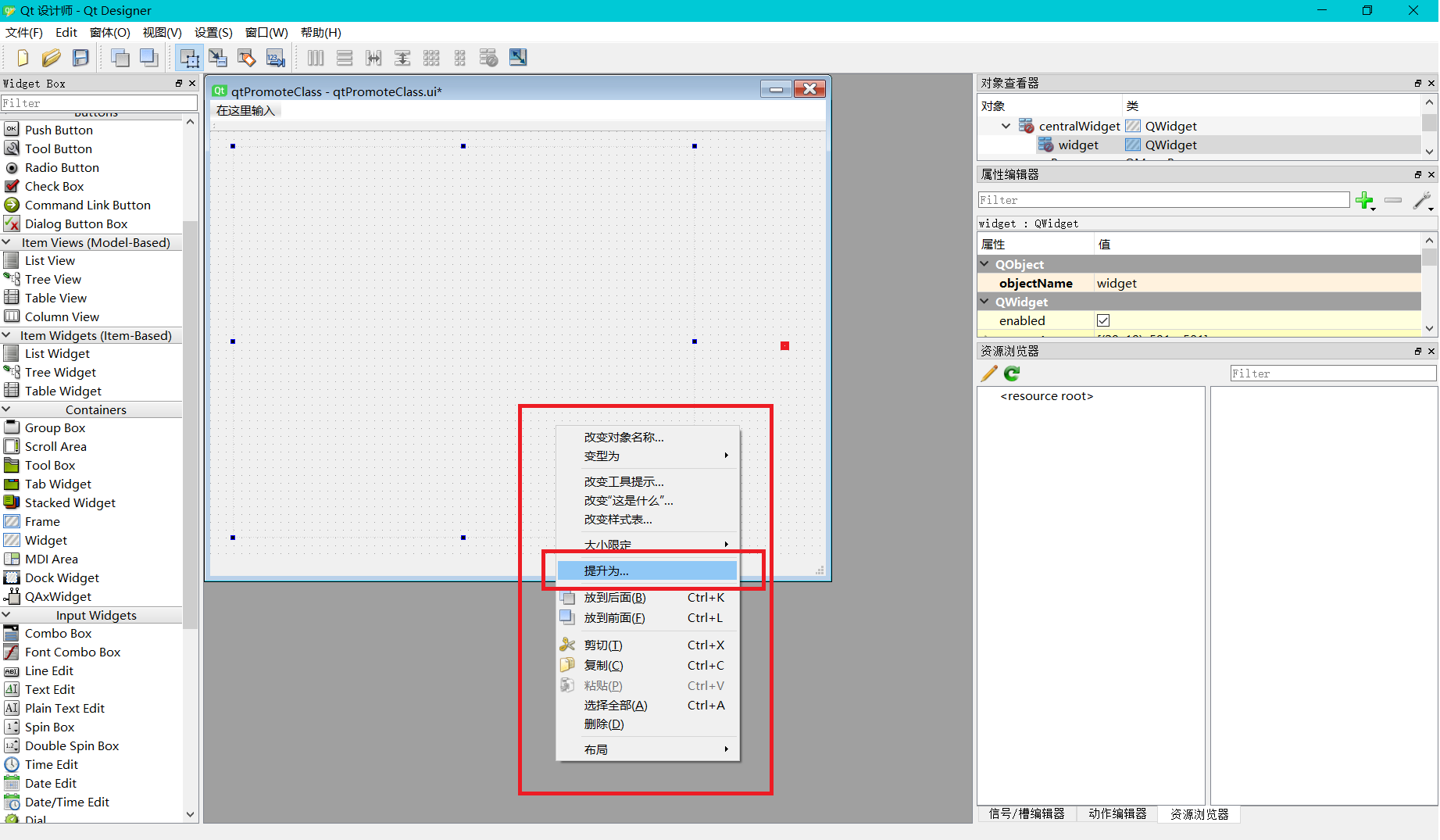Switch to Edit Tab Order mode
The height and width of the screenshot is (840, 1440).
click(x=275, y=57)
